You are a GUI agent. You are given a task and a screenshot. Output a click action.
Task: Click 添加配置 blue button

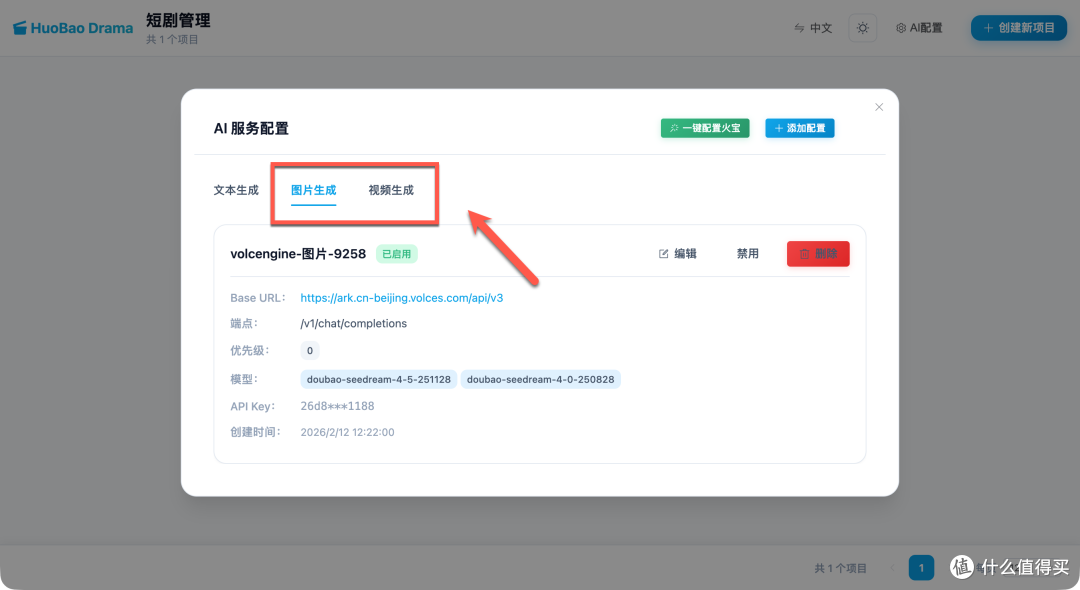coord(800,128)
